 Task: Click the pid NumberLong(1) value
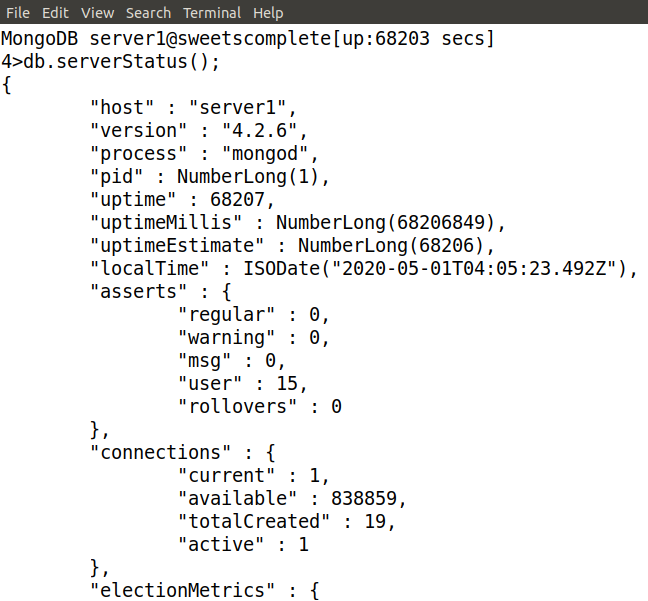251,177
